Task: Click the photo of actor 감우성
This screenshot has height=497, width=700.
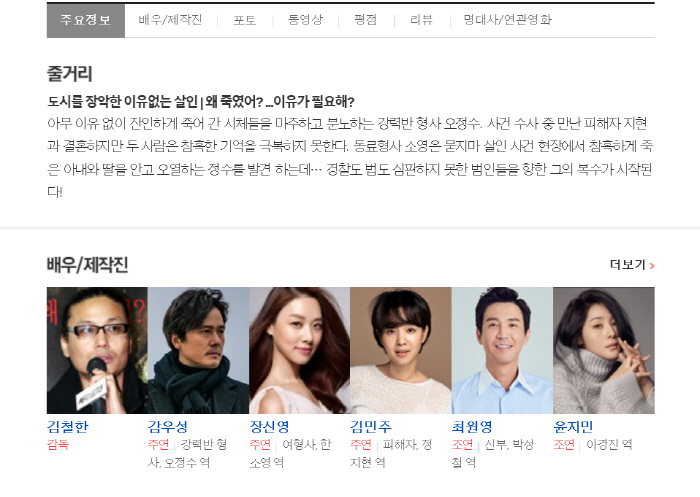Action: pyautogui.click(x=198, y=350)
